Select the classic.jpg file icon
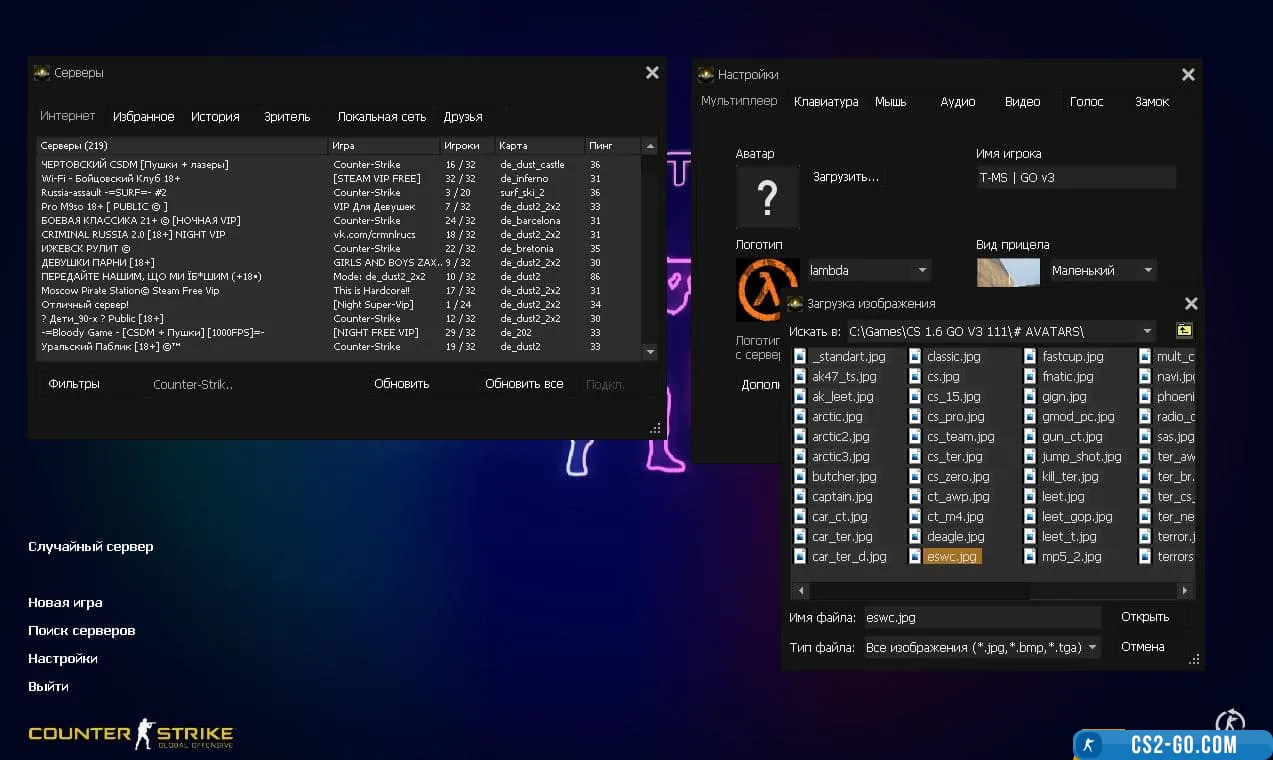1273x760 pixels. (916, 357)
